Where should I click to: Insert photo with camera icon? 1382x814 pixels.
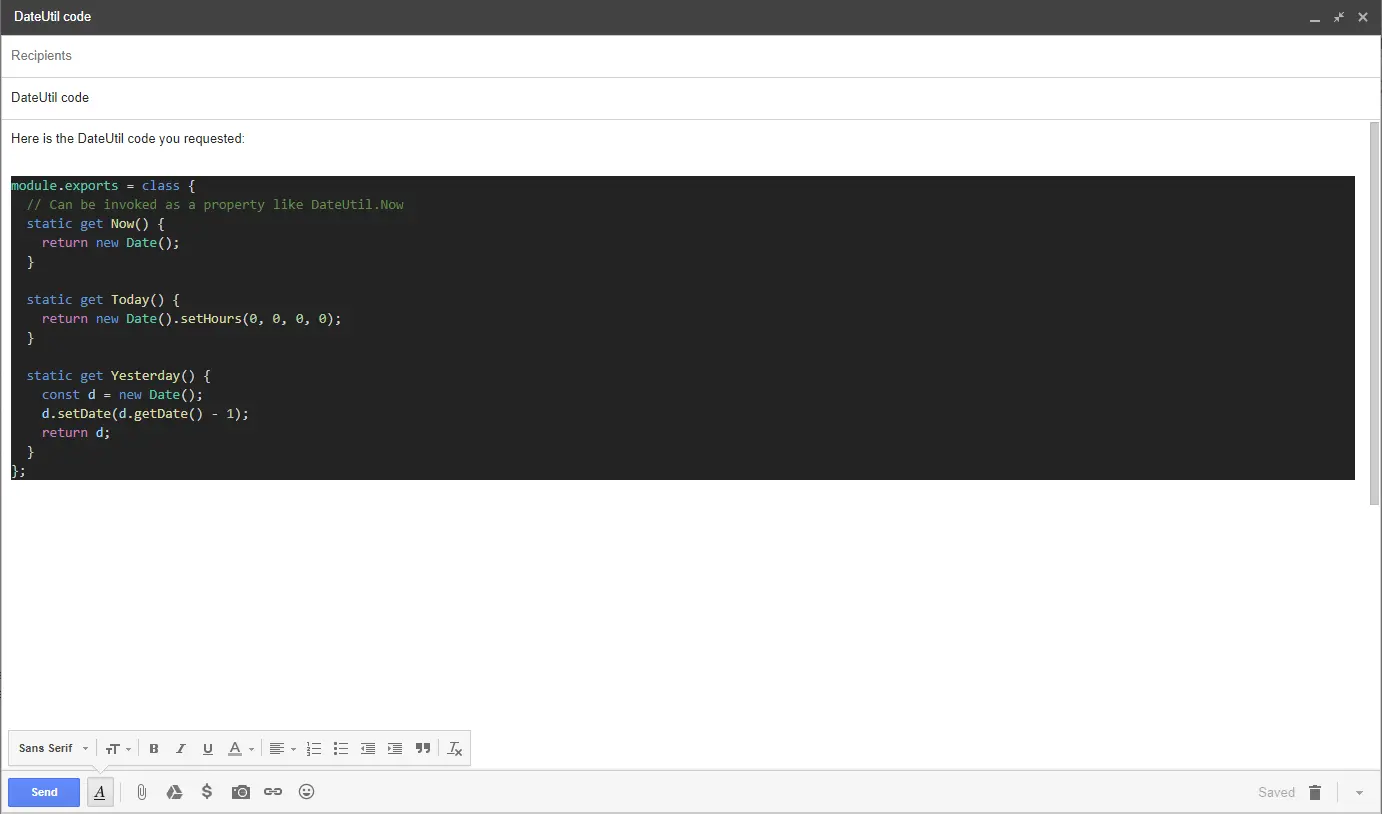pyautogui.click(x=240, y=792)
